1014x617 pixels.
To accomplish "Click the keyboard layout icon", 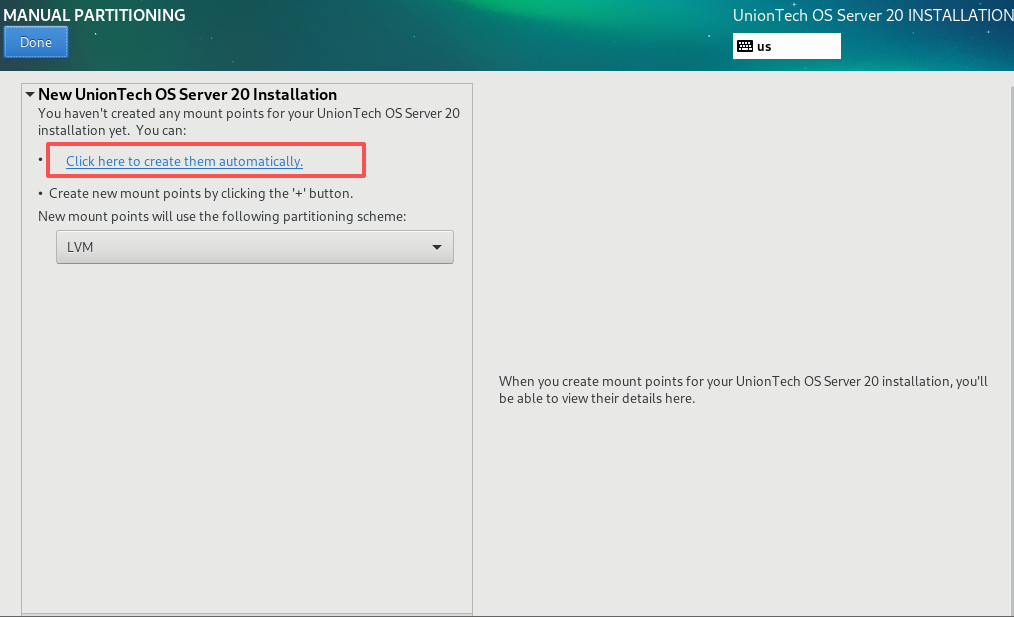I will (745, 46).
